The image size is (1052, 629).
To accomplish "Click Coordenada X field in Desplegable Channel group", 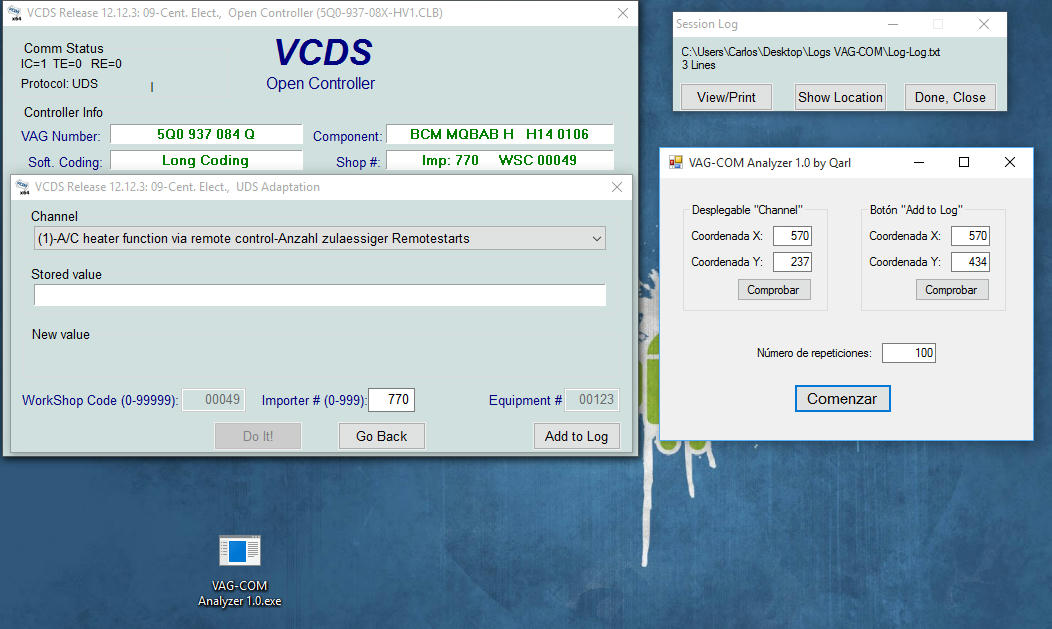I will click(x=792, y=236).
